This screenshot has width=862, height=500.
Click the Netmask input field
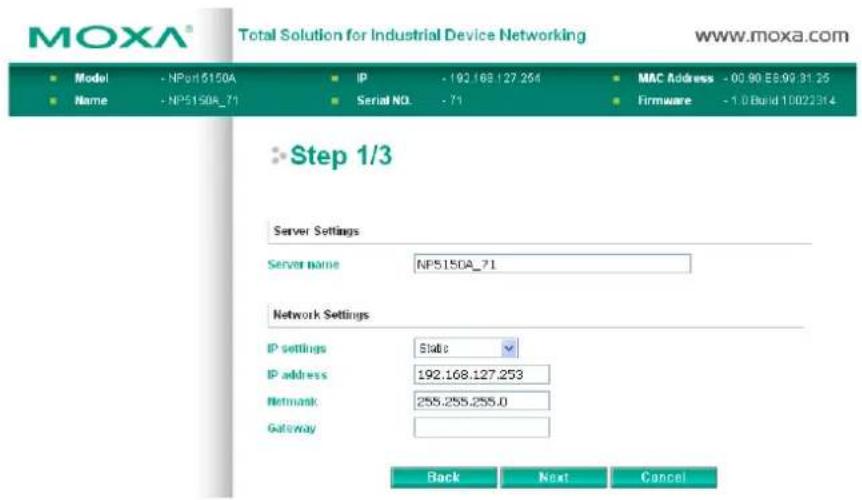481,401
